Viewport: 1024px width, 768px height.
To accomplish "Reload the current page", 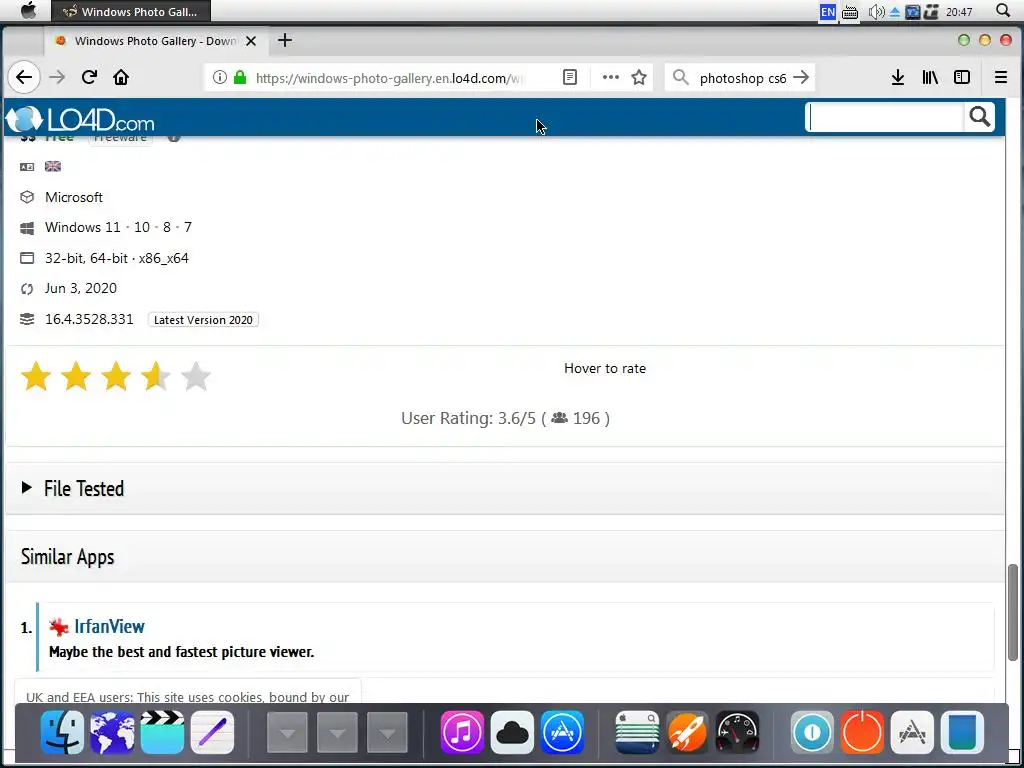I will click(89, 78).
